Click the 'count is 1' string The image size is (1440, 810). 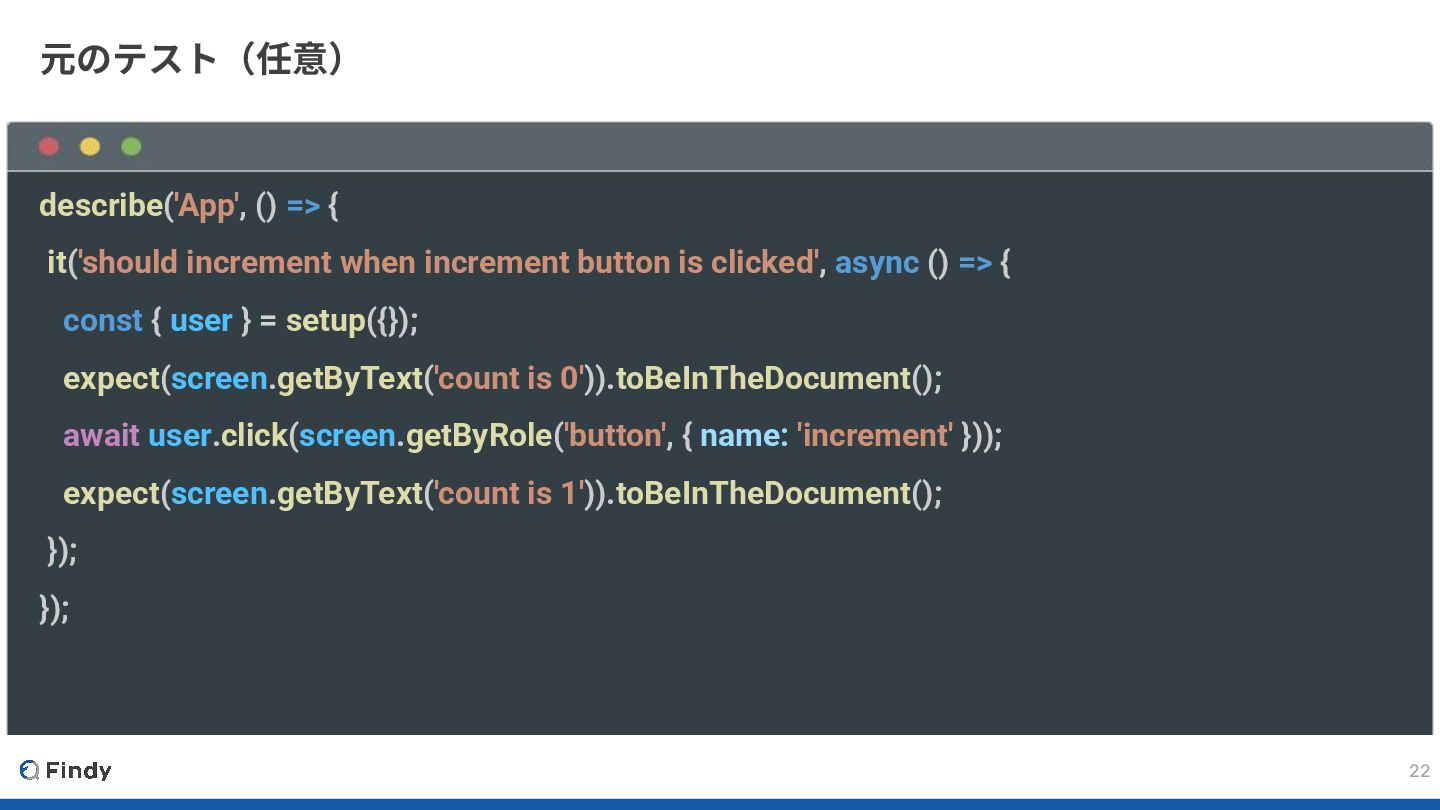509,494
